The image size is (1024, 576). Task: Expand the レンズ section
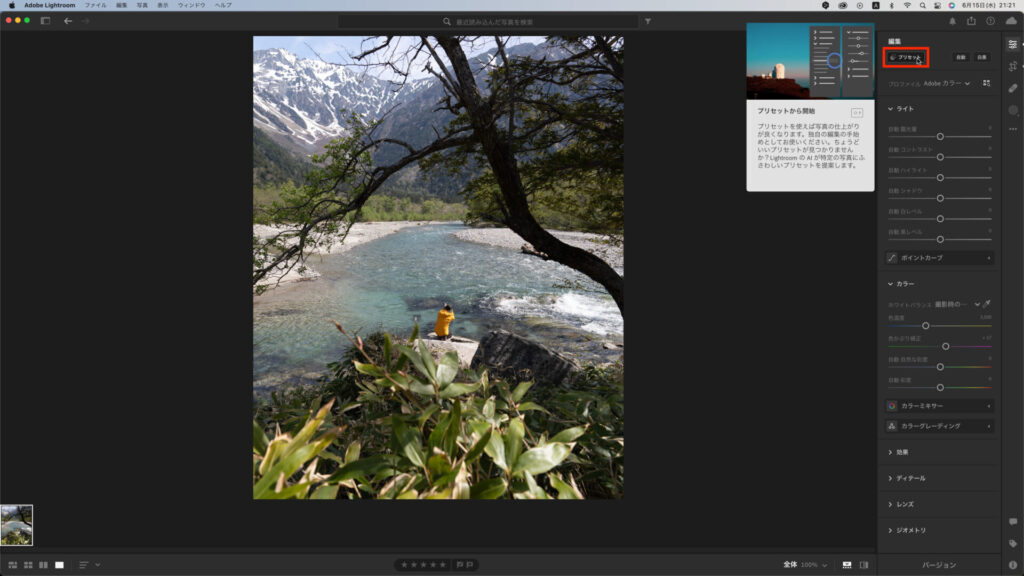point(901,504)
